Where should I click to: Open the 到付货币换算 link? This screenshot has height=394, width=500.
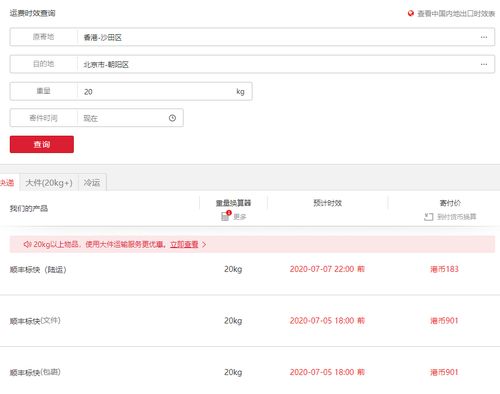tap(457, 217)
